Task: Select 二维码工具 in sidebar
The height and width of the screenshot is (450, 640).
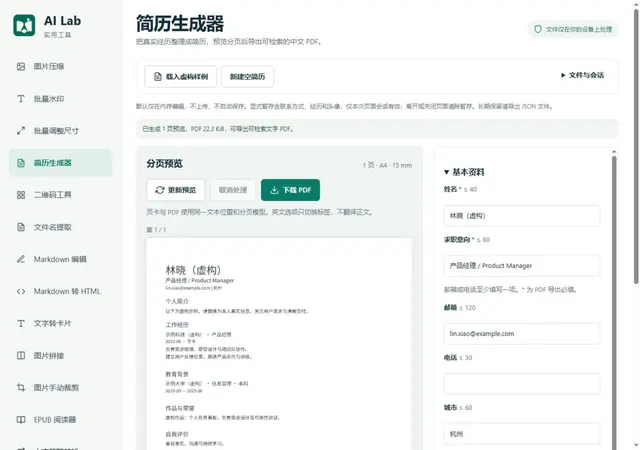Action: [60, 195]
